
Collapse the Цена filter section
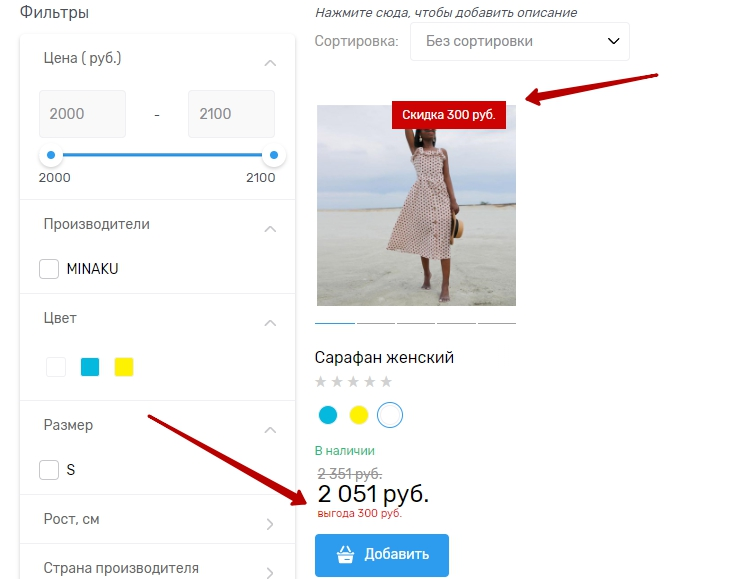tap(269, 63)
